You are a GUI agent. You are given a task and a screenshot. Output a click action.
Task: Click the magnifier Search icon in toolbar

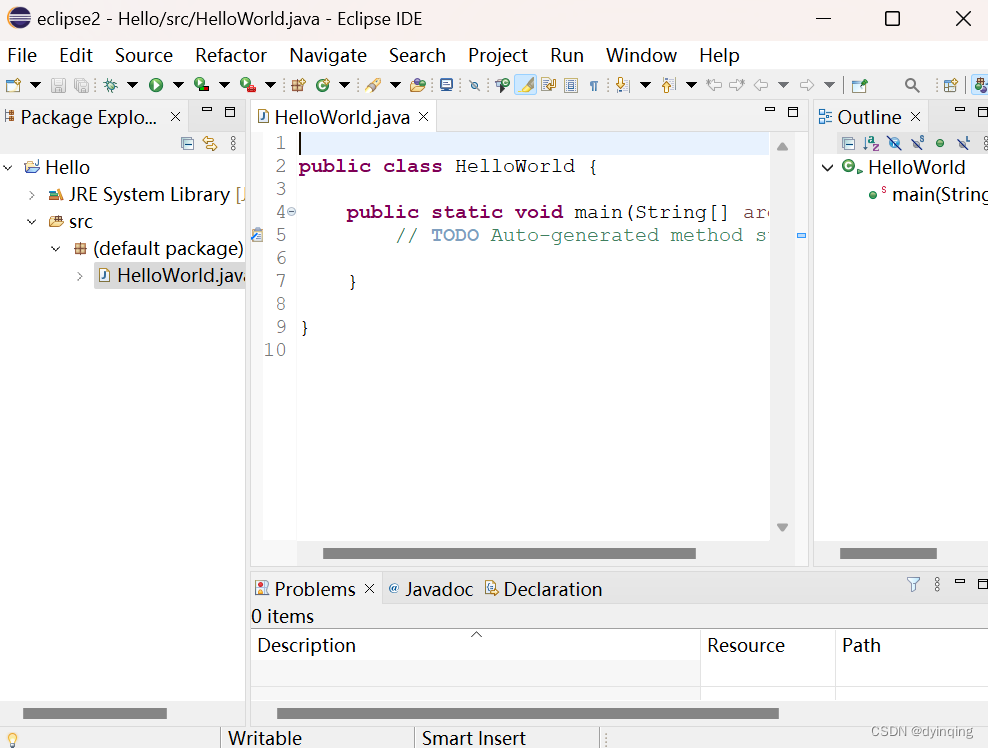(x=912, y=85)
